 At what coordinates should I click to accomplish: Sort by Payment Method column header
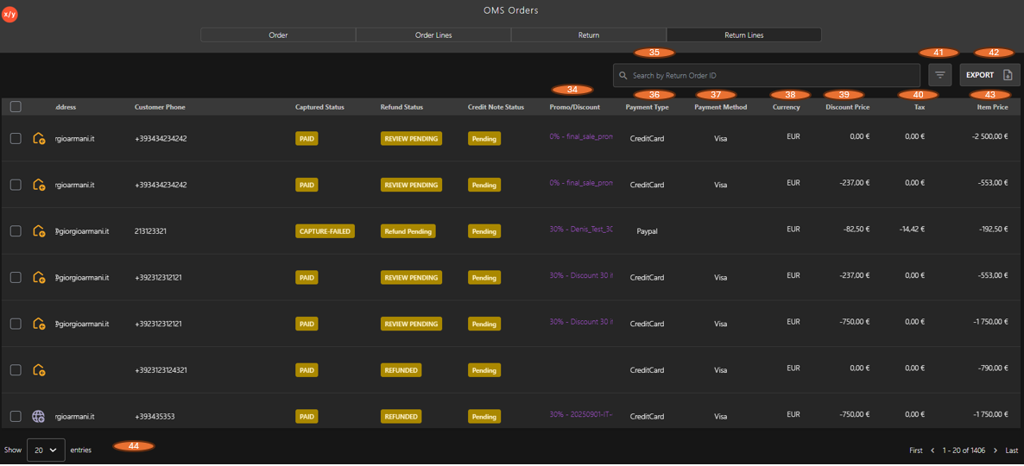tap(720, 107)
